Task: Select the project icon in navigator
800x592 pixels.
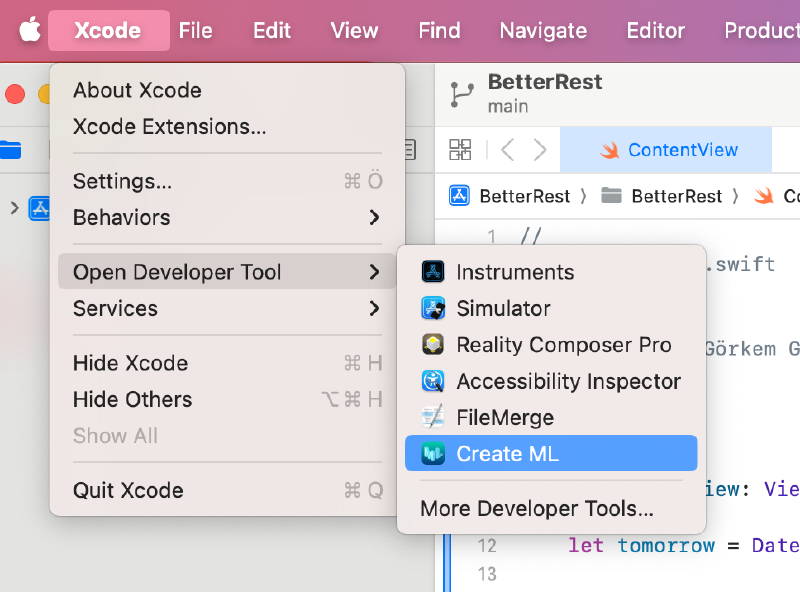Action: point(39,208)
